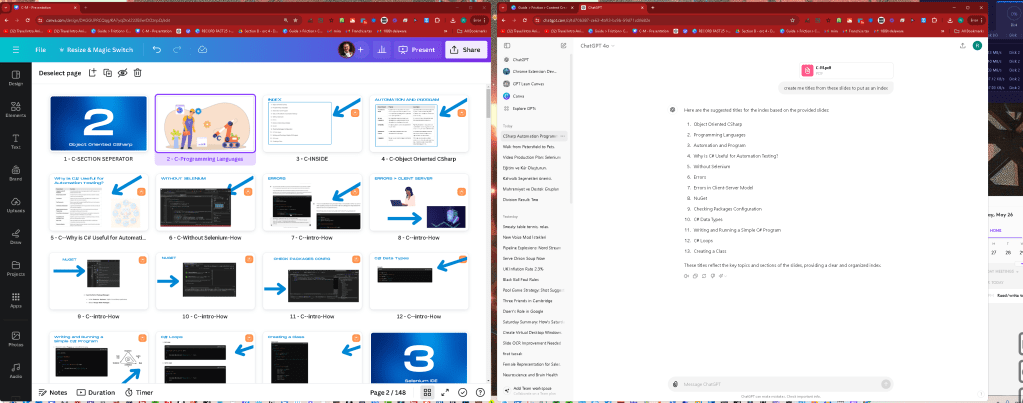Open Resize & Magic Switch
Viewport: 1023px width, 403px height.
(x=95, y=50)
